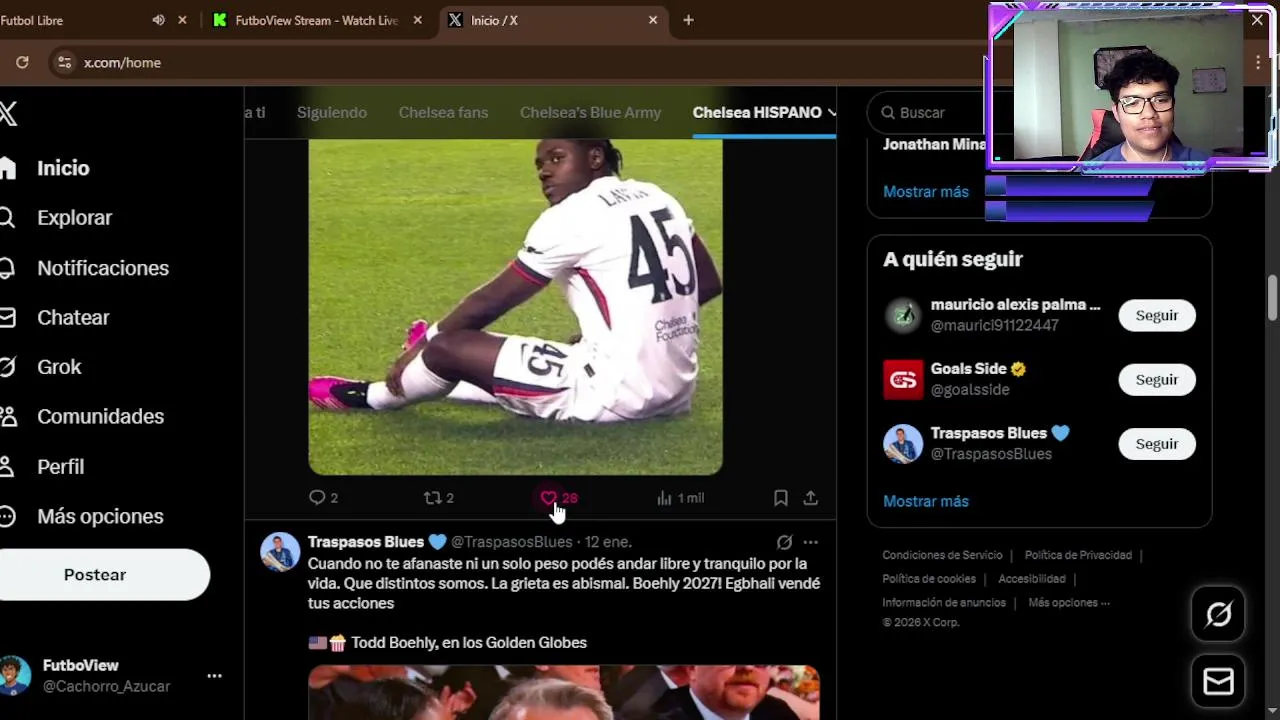Screen dimensions: 1280x720
Task: Open Información de anuncios link
Action: coord(944,602)
